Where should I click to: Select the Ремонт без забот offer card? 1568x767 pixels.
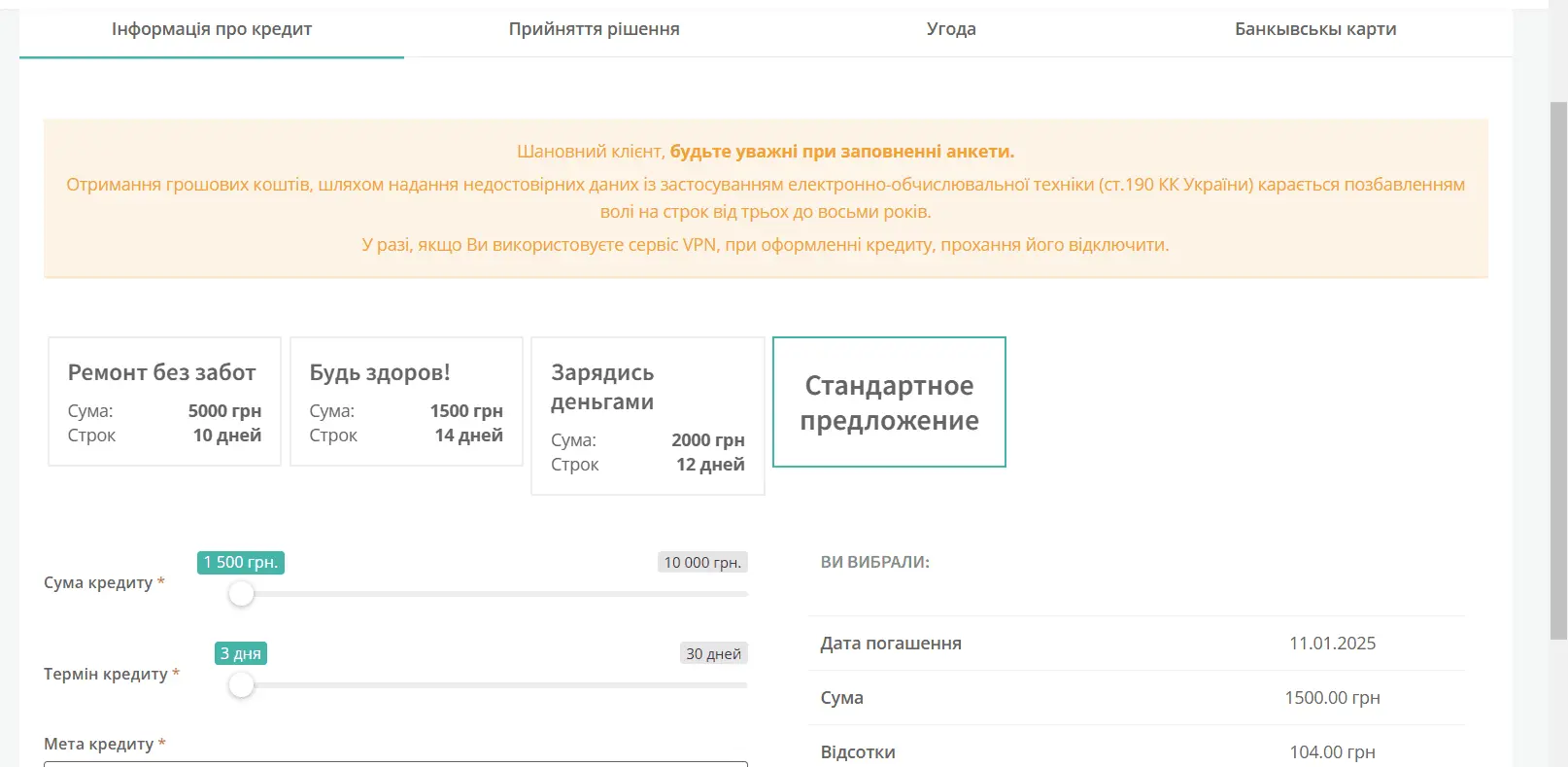(x=164, y=401)
